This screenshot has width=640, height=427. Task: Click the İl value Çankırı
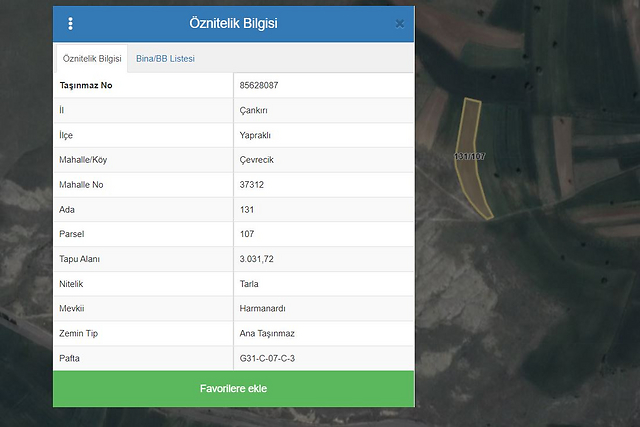click(x=255, y=111)
